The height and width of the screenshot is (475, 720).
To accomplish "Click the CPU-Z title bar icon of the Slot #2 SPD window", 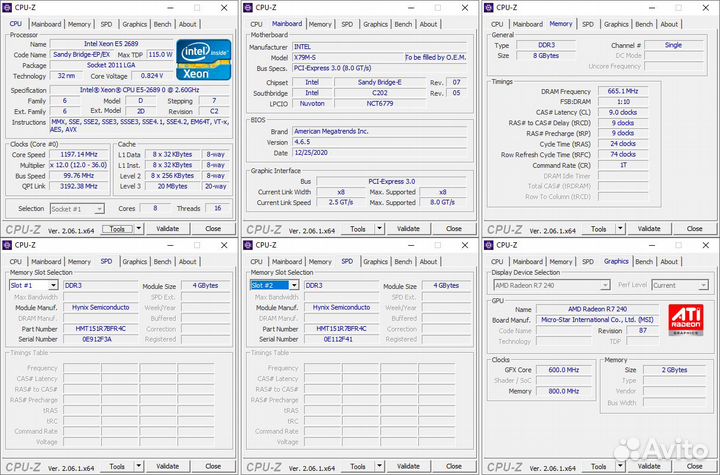I will [248, 245].
